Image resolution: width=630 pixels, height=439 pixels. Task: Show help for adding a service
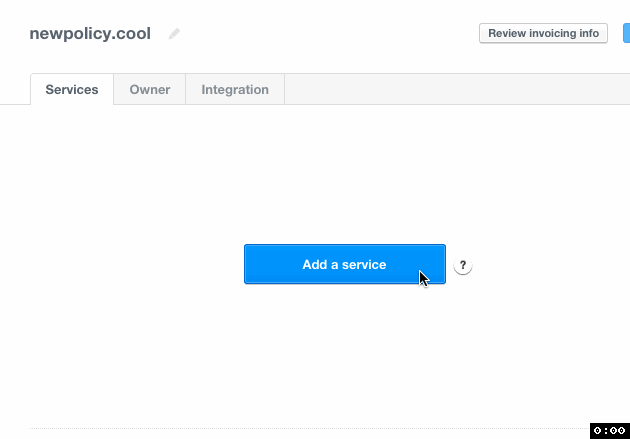click(462, 266)
